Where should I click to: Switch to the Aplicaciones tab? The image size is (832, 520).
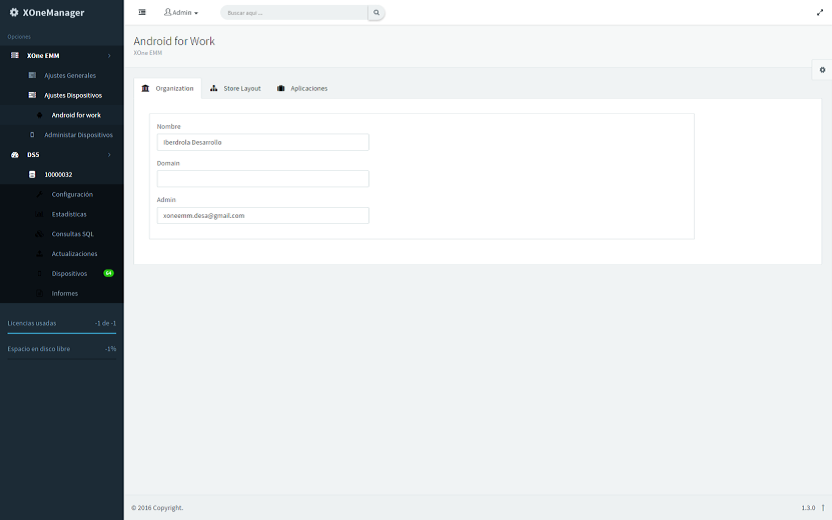click(x=302, y=89)
